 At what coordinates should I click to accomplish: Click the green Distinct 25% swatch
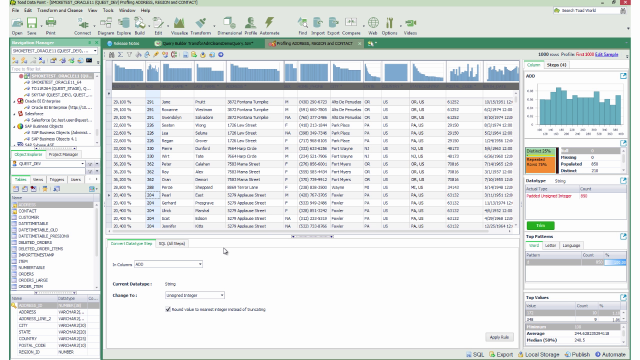(x=540, y=151)
